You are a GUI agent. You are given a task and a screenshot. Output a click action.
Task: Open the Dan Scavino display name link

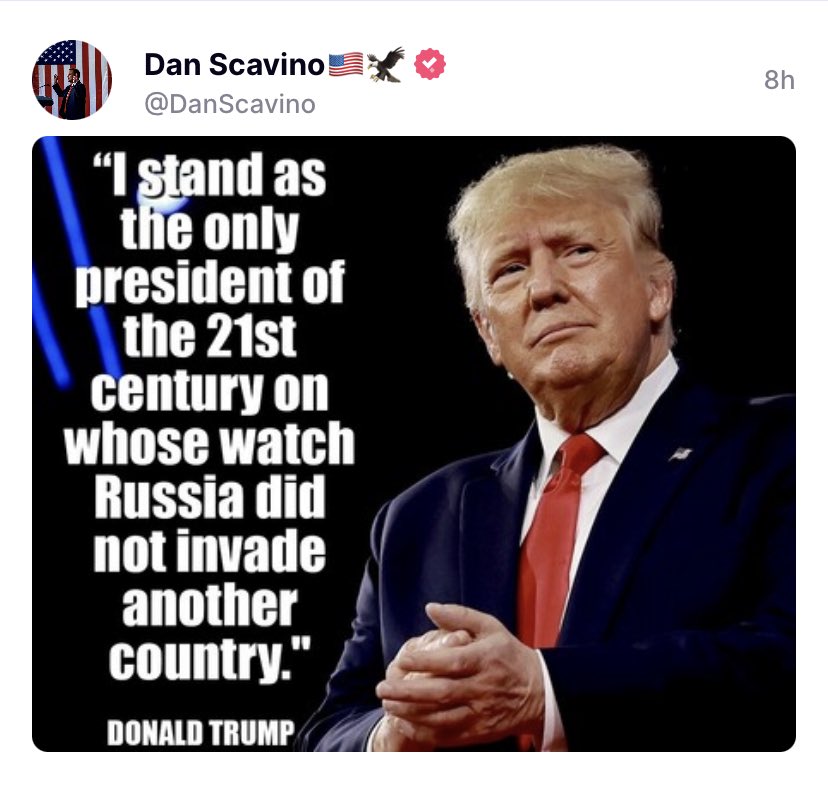234,65
